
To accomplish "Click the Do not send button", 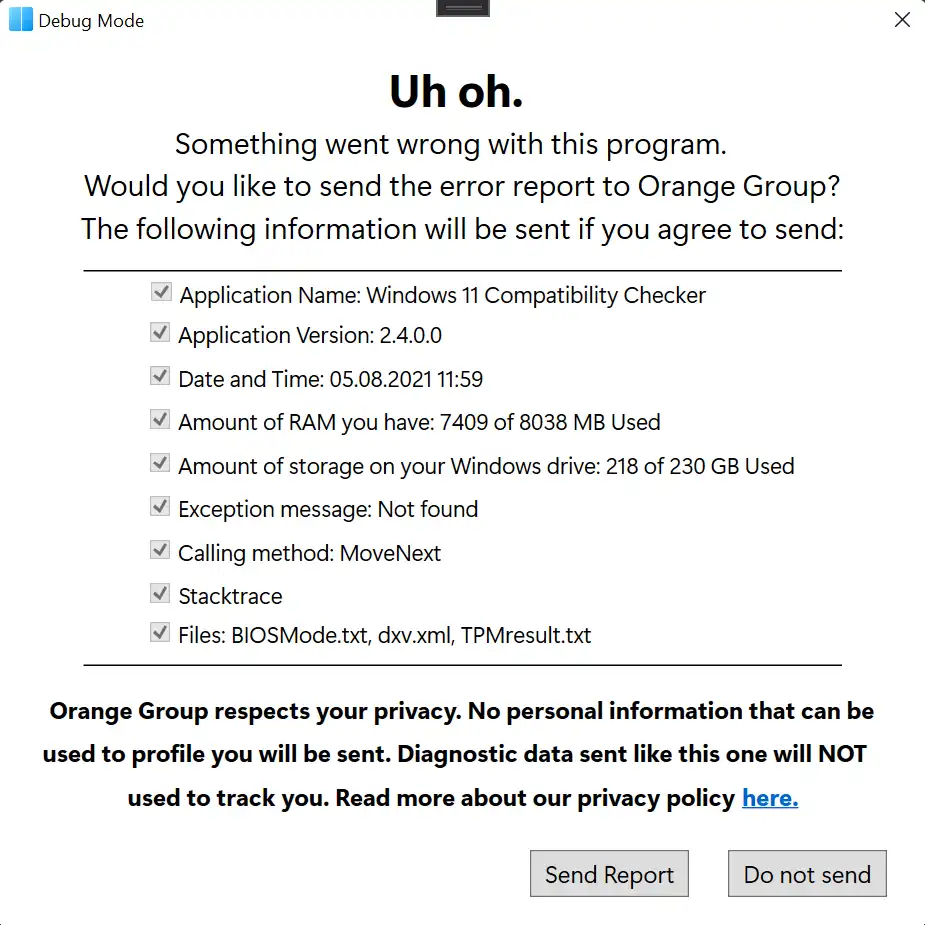I will (x=807, y=874).
